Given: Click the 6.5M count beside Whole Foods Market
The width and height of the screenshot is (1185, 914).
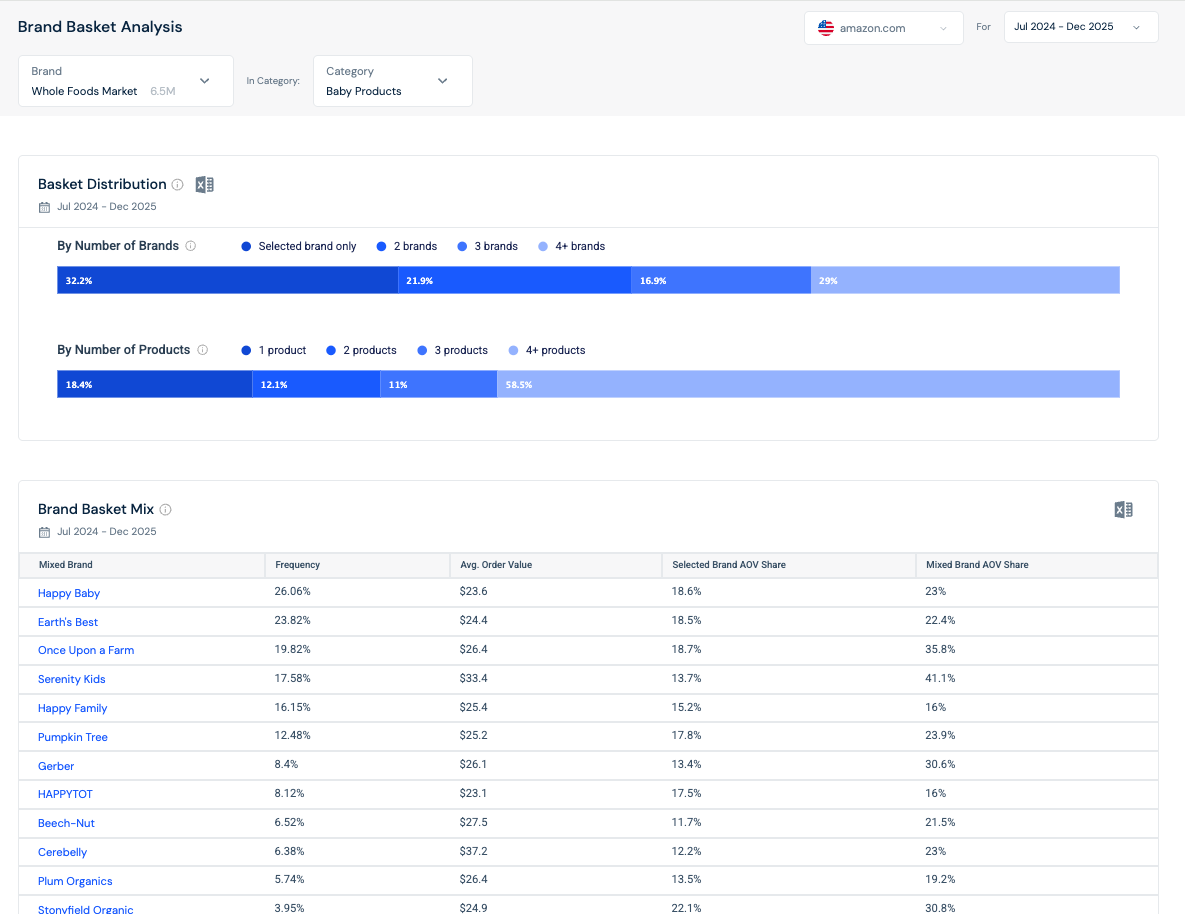Looking at the screenshot, I should 162,91.
